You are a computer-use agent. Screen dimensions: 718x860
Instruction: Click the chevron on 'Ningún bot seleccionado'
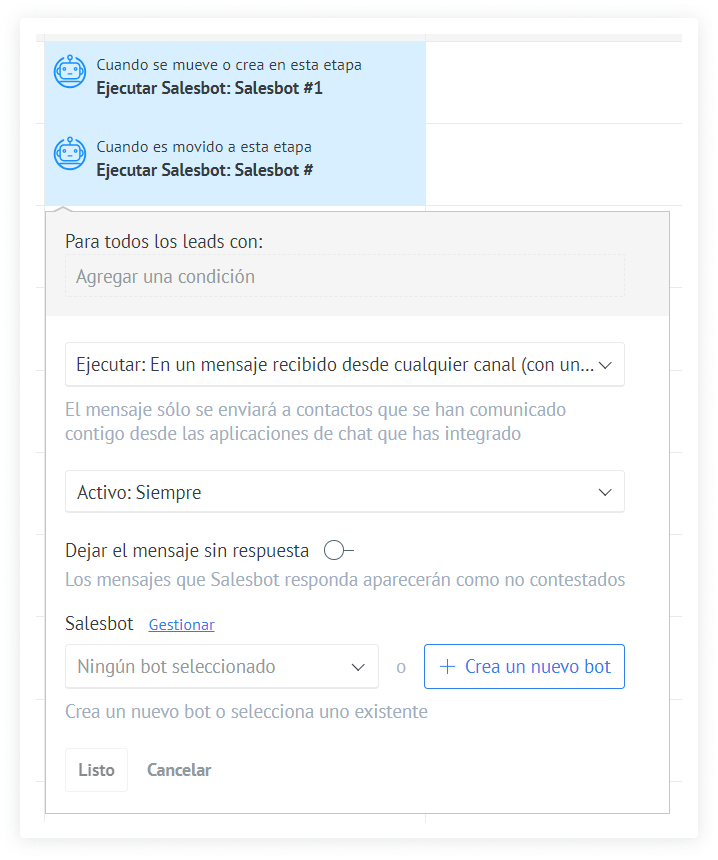pyautogui.click(x=358, y=667)
